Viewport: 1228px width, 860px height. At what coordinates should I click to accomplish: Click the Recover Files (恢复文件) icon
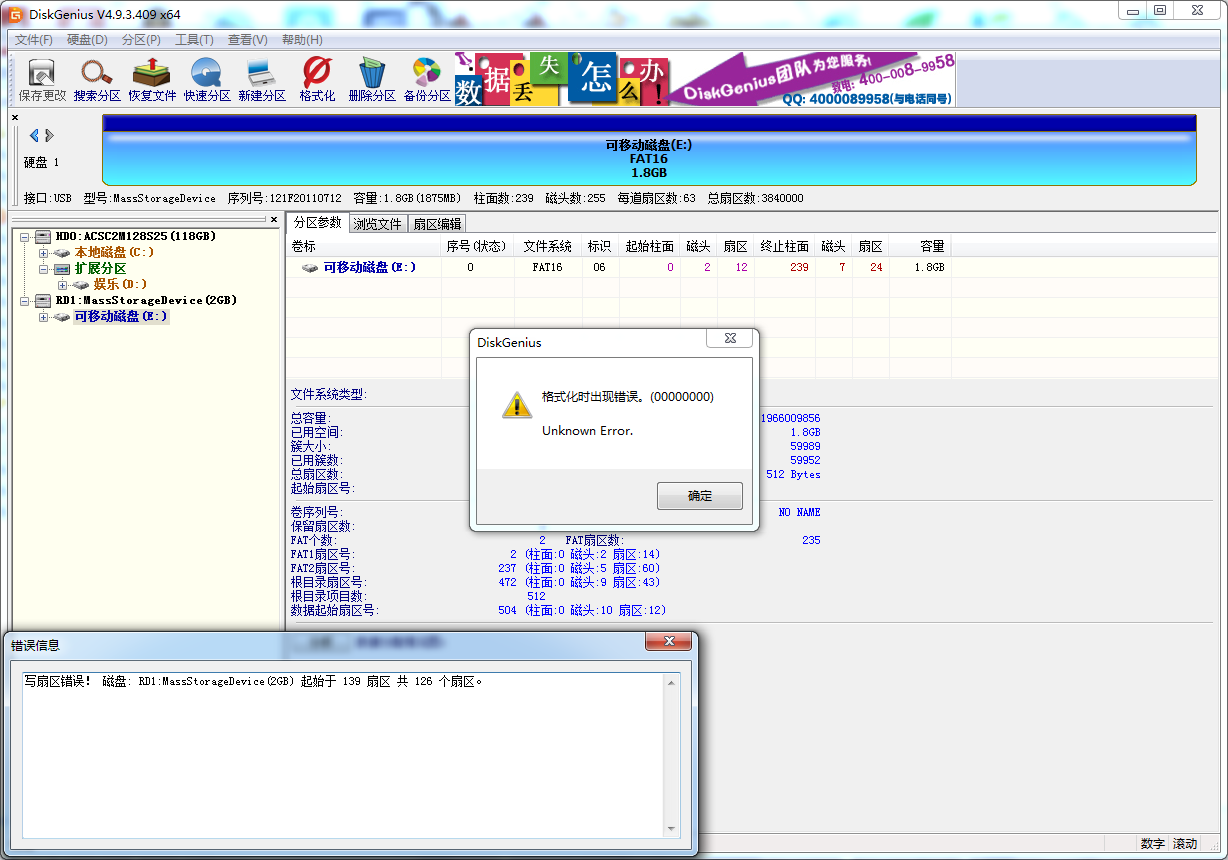(x=152, y=80)
